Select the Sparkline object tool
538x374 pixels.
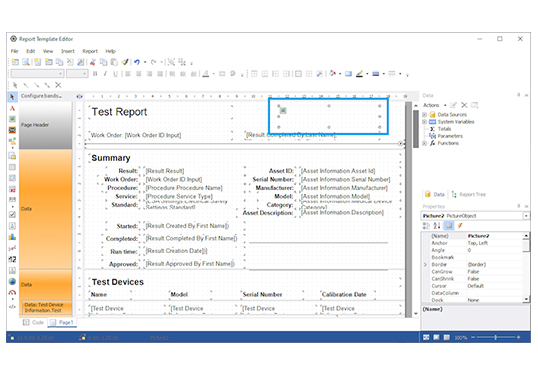point(12,248)
